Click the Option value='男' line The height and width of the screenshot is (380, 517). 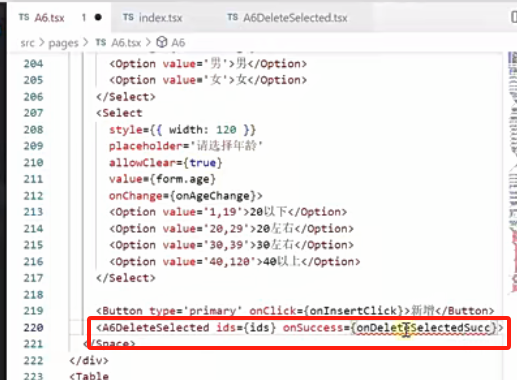[x=208, y=63]
